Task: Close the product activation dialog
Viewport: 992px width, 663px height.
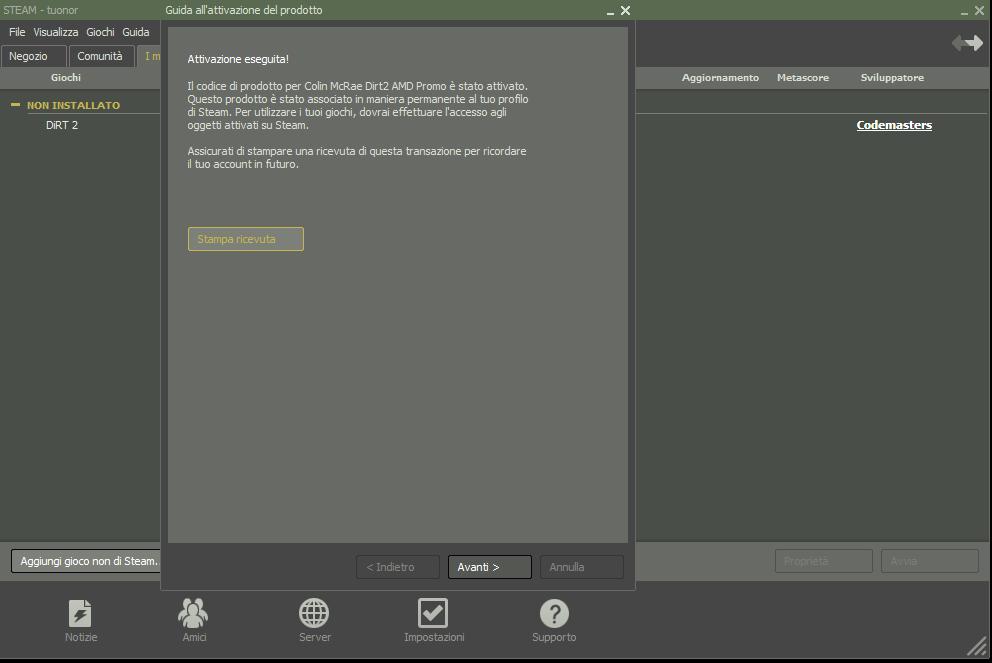Action: point(625,10)
